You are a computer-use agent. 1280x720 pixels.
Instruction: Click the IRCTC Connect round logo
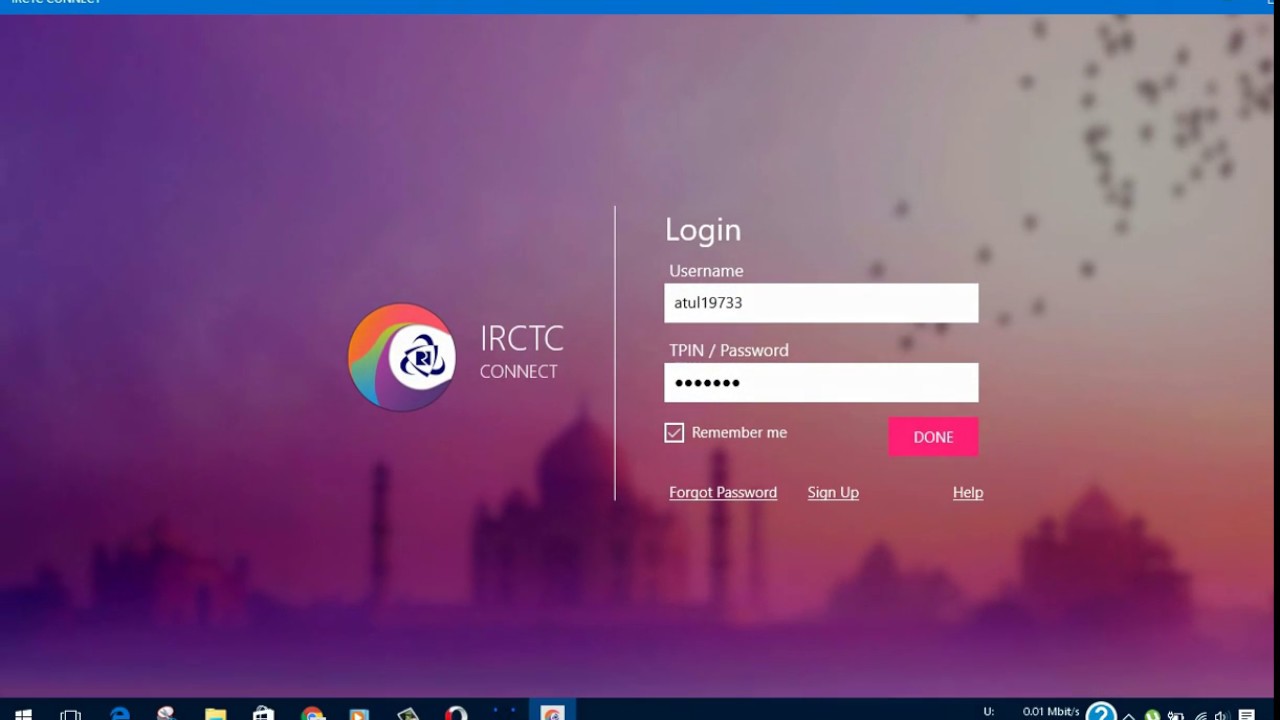coord(402,357)
